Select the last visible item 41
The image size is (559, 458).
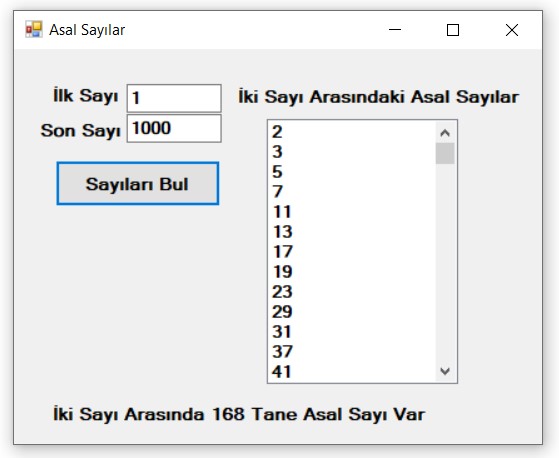point(352,372)
